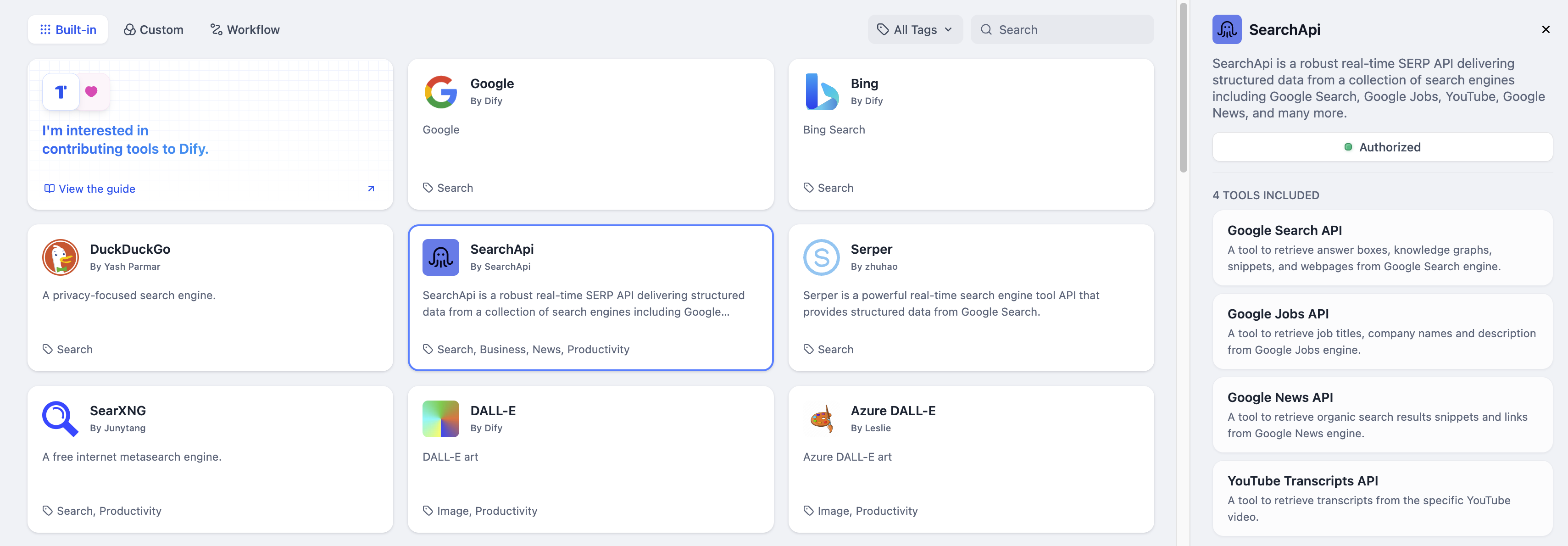Open the DuckDuckGo card title
Viewport: 1568px width, 546px height.
130,249
